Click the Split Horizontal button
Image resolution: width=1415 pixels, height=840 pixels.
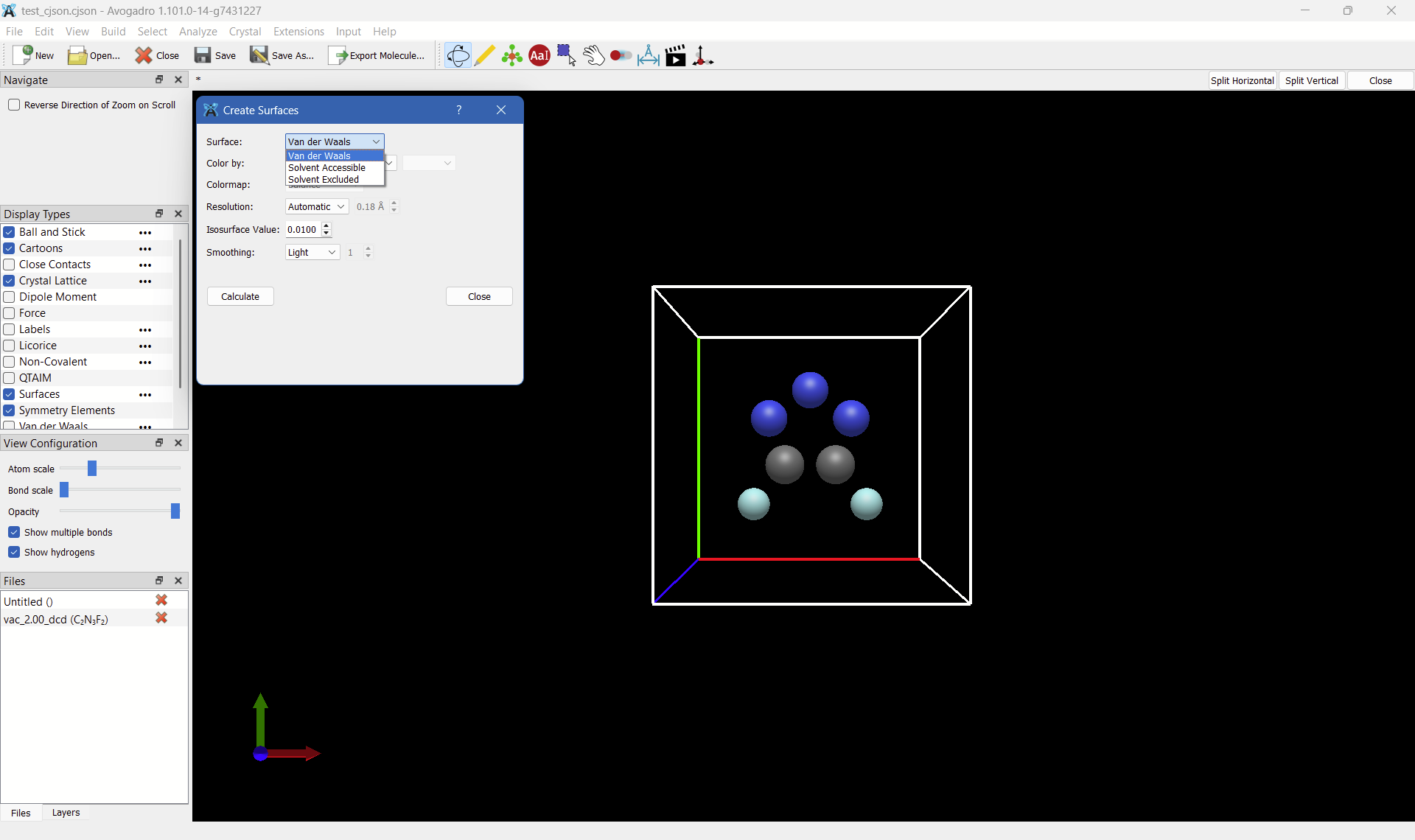coord(1242,80)
